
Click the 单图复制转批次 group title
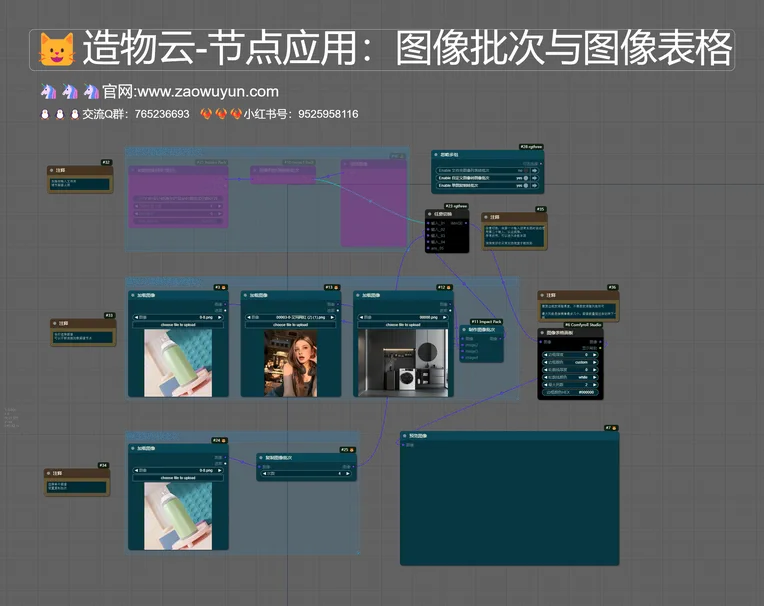coord(153,437)
